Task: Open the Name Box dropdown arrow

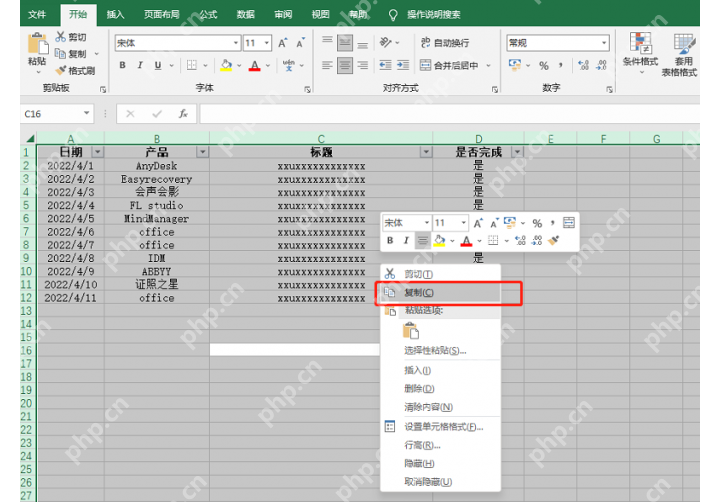Action: (86, 113)
